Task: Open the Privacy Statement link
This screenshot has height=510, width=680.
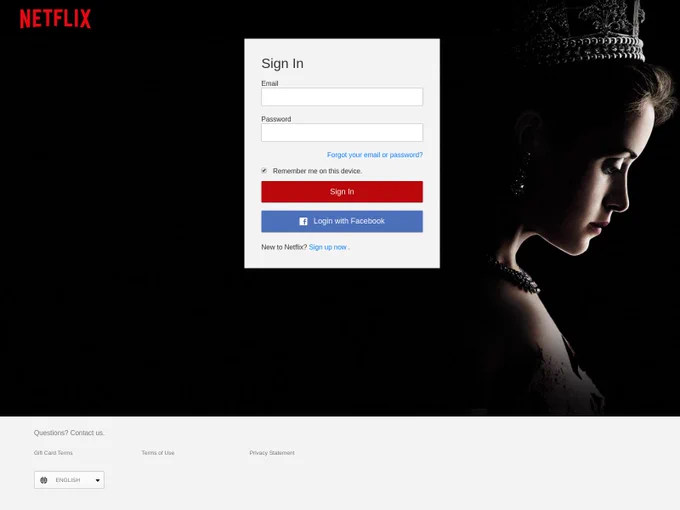Action: point(272,453)
